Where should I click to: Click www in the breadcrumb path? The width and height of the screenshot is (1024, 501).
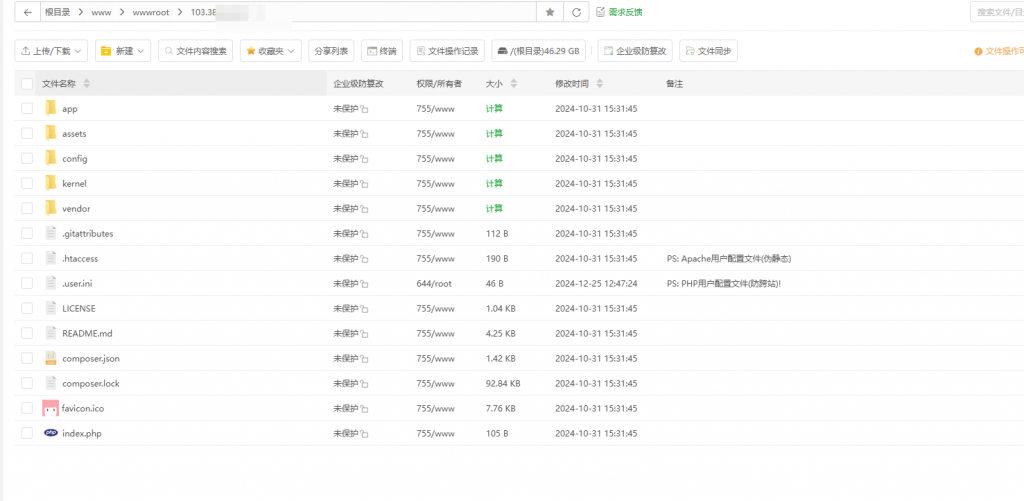coord(101,12)
